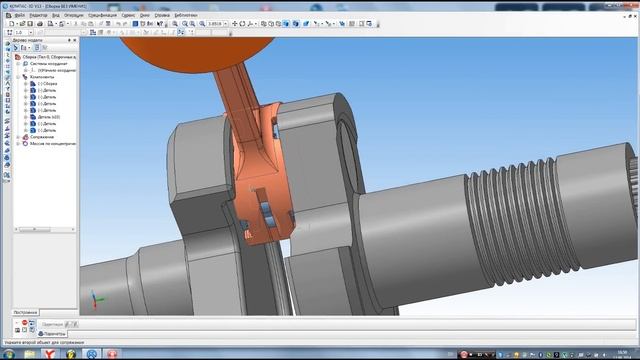Image resolution: width=640 pixels, height=360 pixels.
Task: Collapse the Системы координат node
Action: 18,64
